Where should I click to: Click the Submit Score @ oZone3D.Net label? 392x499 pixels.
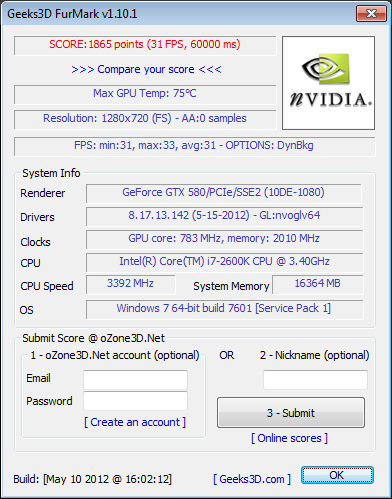click(x=93, y=338)
